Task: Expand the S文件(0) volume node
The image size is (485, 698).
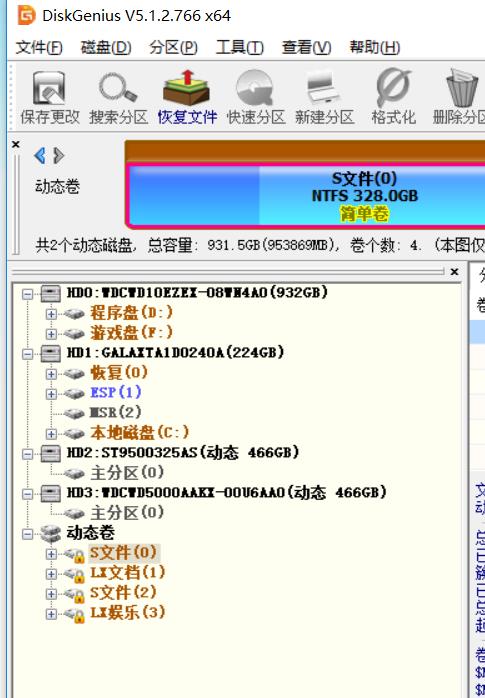Action: point(51,554)
